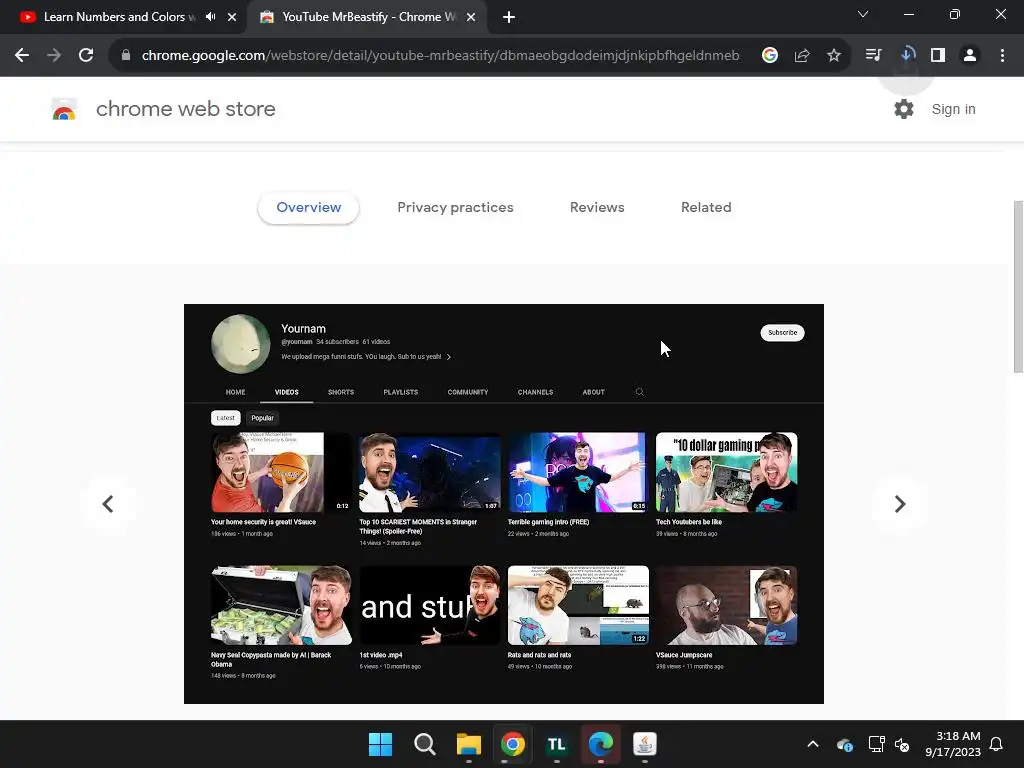Open the media control queue icon
This screenshot has height=768, width=1024.
pos(873,56)
